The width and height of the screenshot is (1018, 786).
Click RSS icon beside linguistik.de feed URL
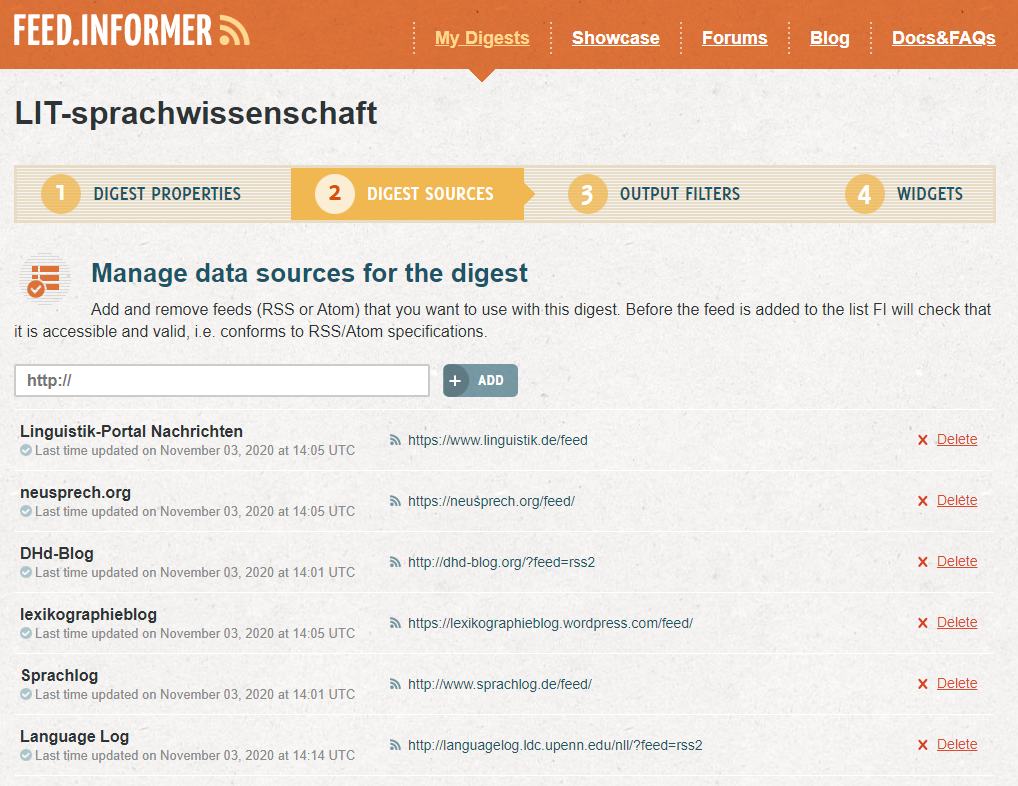point(395,440)
